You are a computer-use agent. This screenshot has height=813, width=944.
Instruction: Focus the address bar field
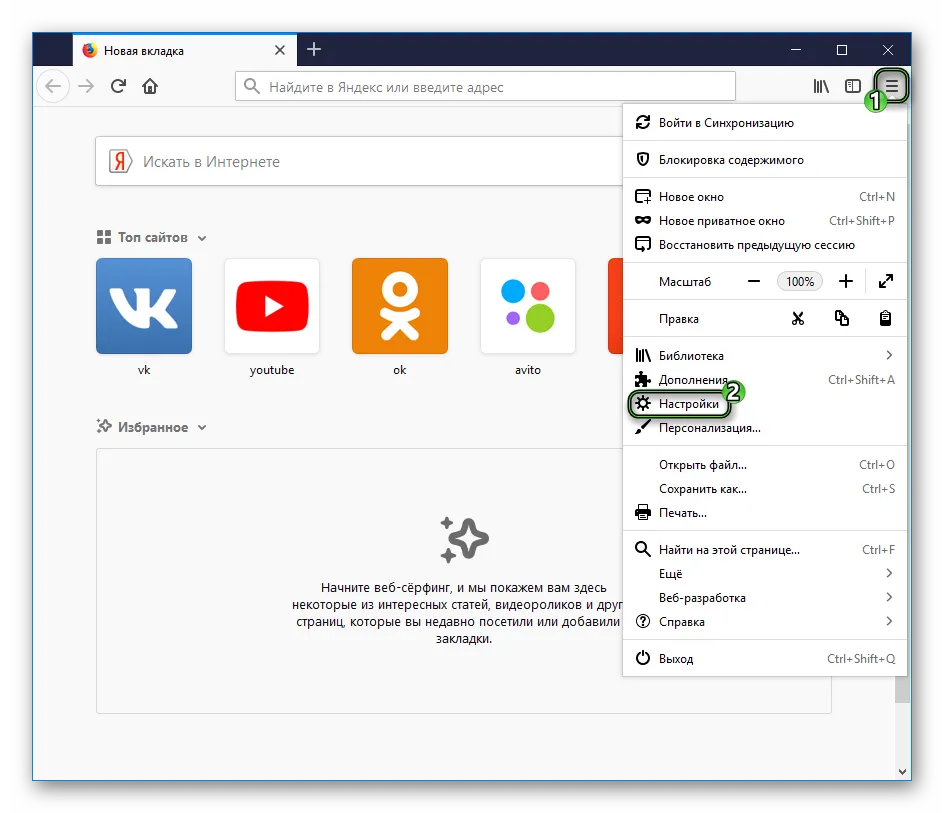click(x=485, y=87)
